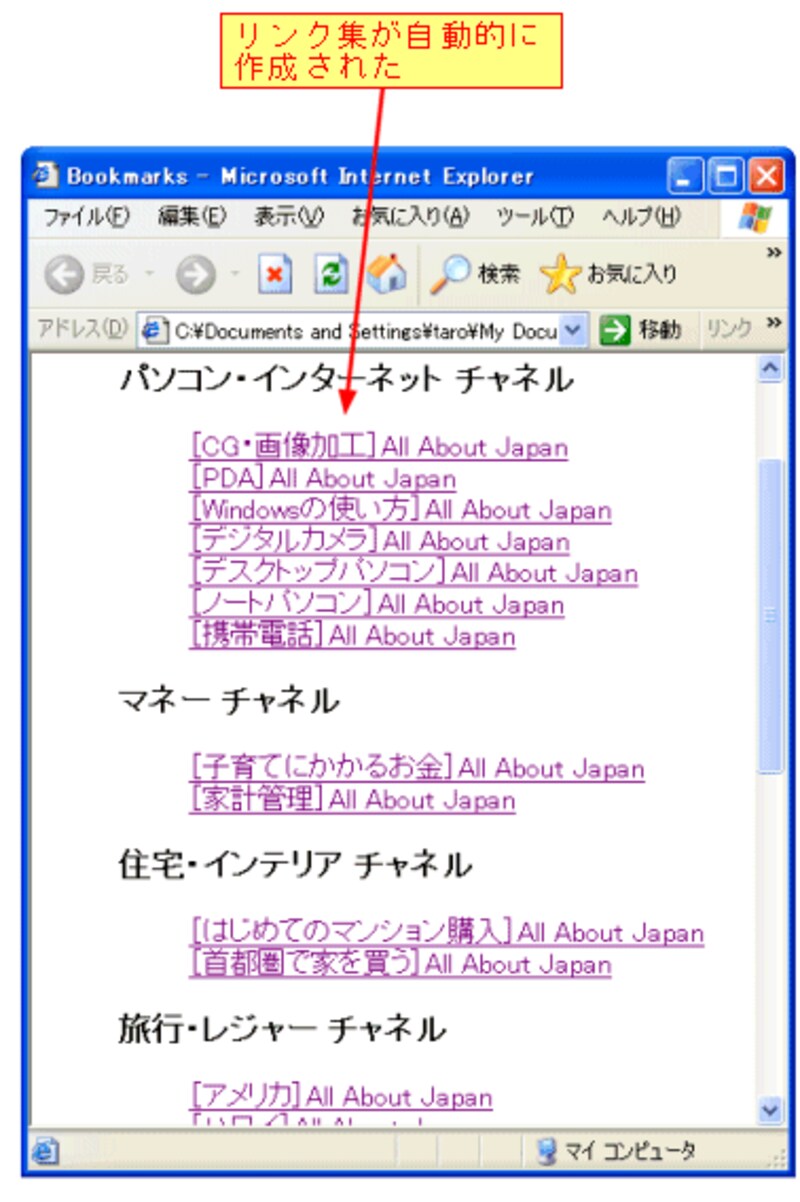This screenshot has height=1202, width=800.
Task: Open [首都圏で家を買う] All About Japan link
Action: (400, 964)
